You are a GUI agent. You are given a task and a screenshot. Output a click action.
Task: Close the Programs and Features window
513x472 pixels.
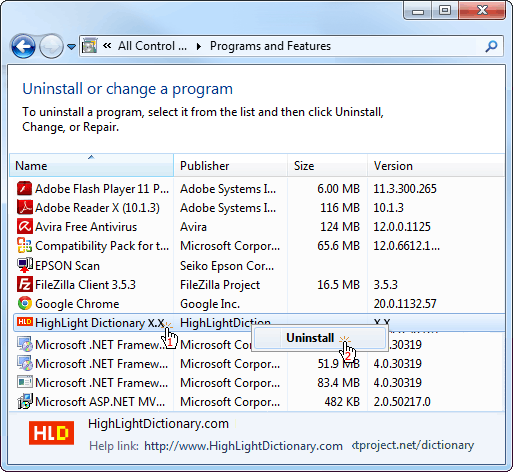pos(482,11)
